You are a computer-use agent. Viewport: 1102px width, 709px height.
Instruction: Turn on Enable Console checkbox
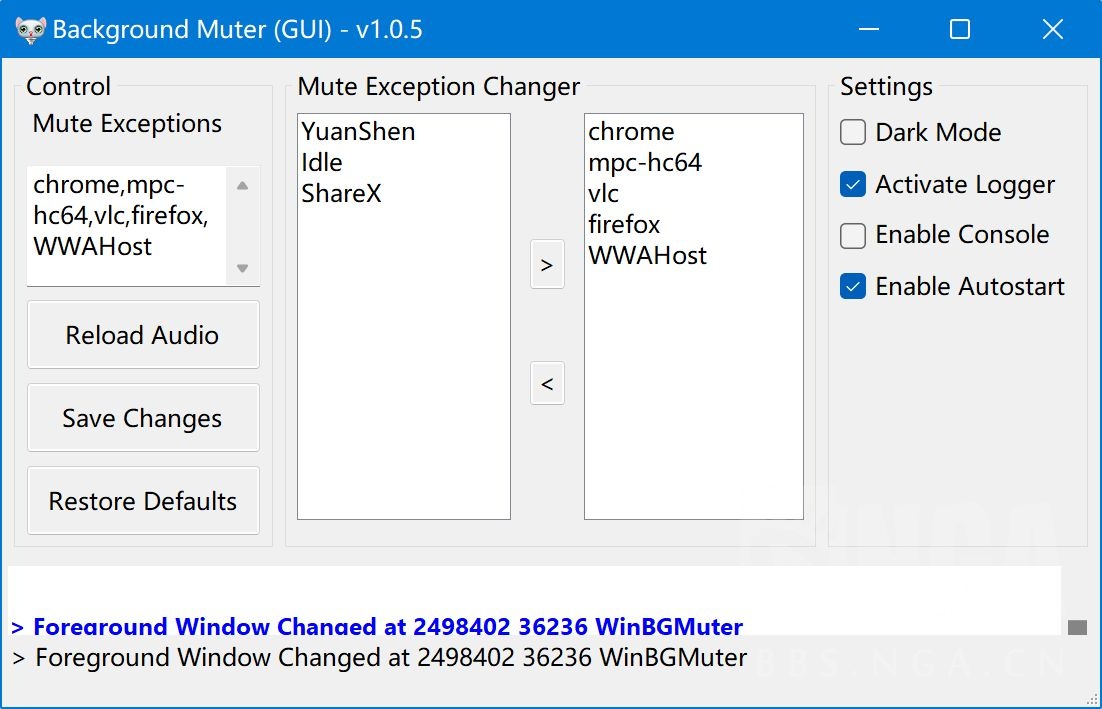tap(853, 236)
